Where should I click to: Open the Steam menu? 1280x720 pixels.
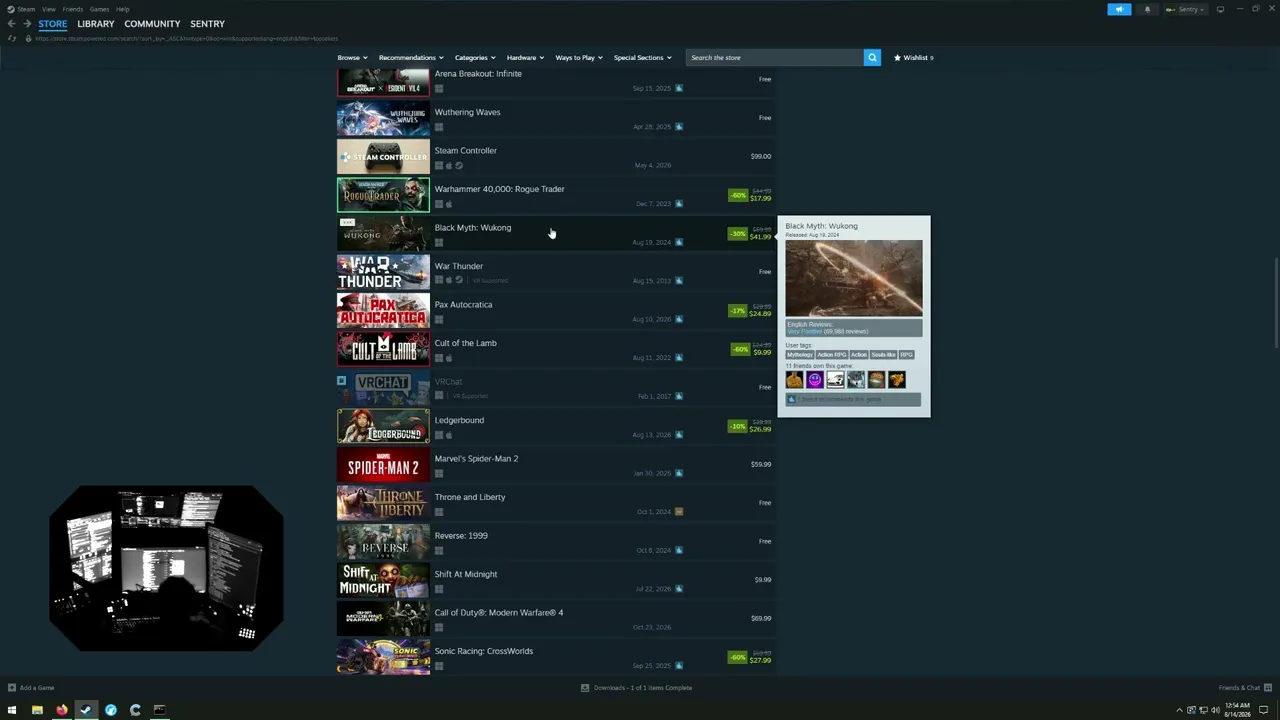[25, 9]
